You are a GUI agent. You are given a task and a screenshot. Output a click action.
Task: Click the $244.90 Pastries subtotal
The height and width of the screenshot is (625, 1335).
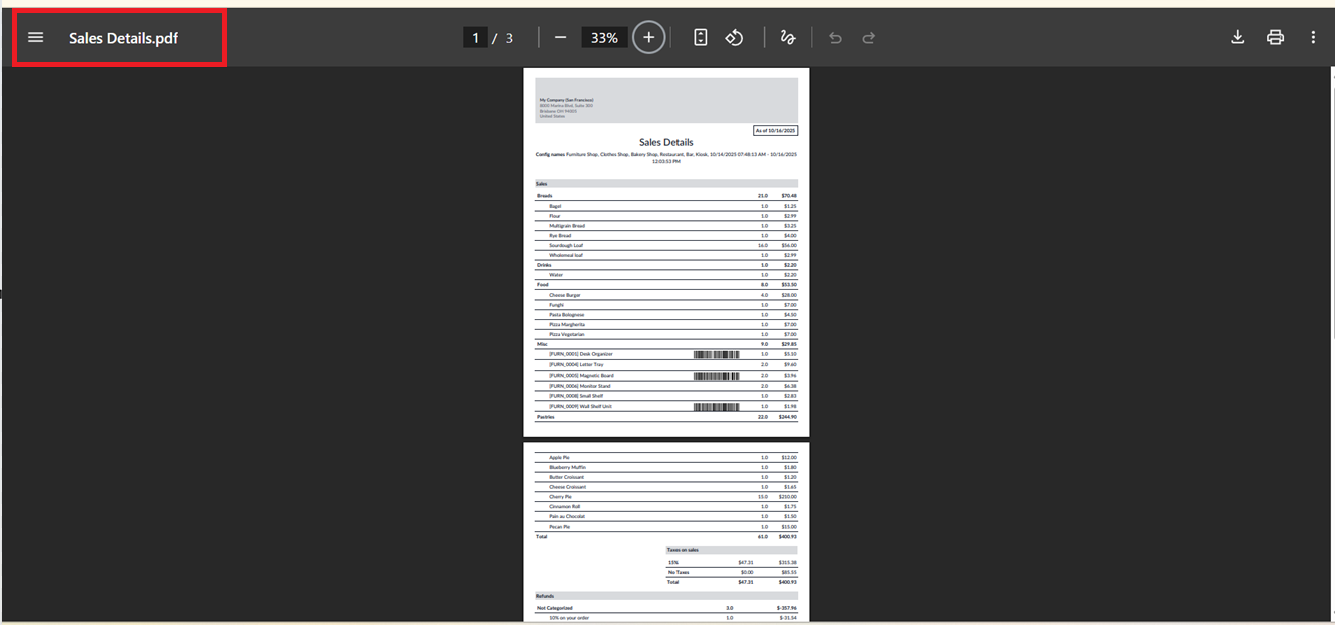[788, 417]
